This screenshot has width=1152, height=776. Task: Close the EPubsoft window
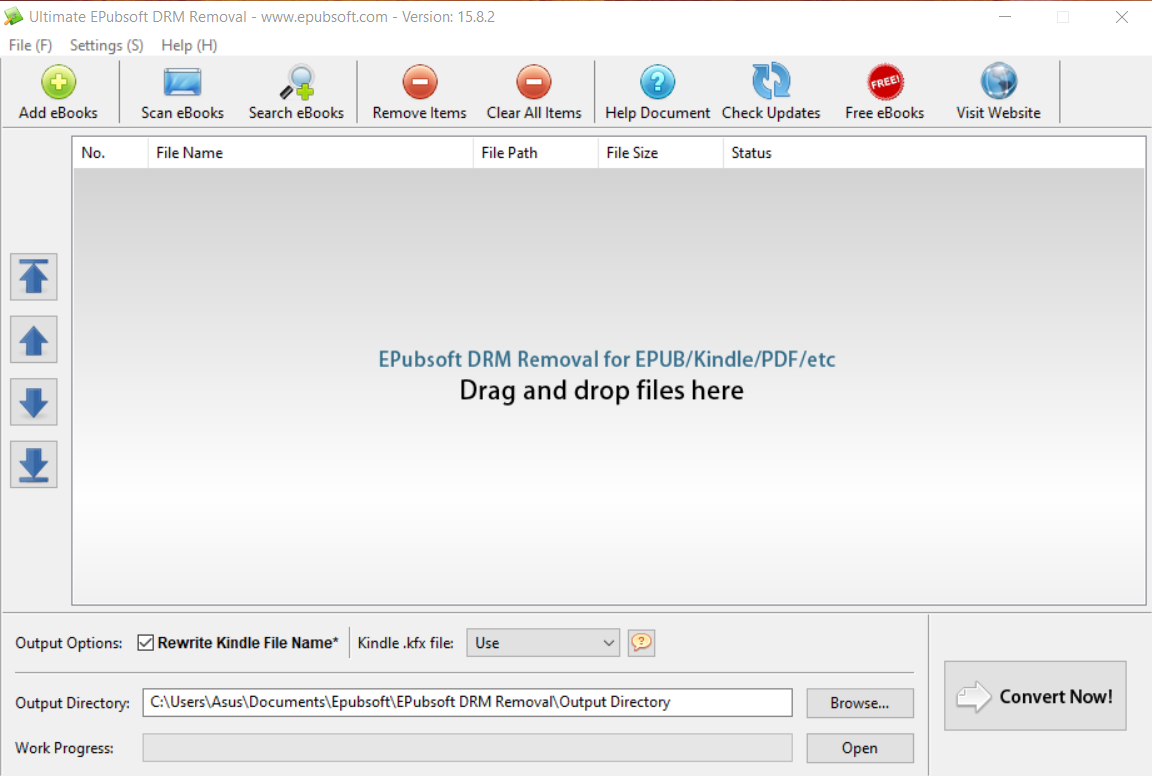pos(1121,17)
